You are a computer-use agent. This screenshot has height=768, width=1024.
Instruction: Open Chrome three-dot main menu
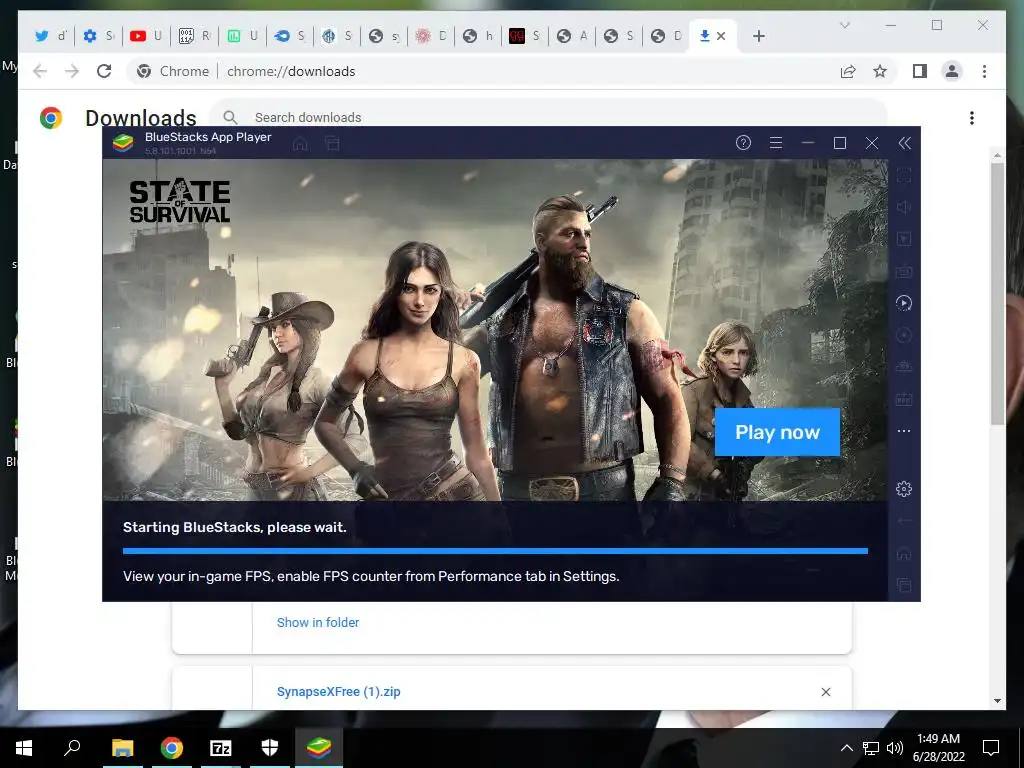pyautogui.click(x=984, y=71)
